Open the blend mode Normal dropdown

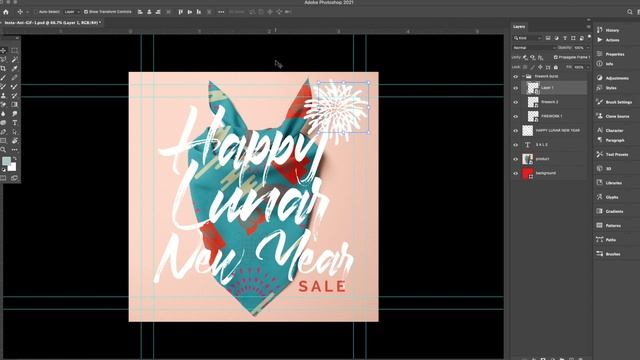534,48
